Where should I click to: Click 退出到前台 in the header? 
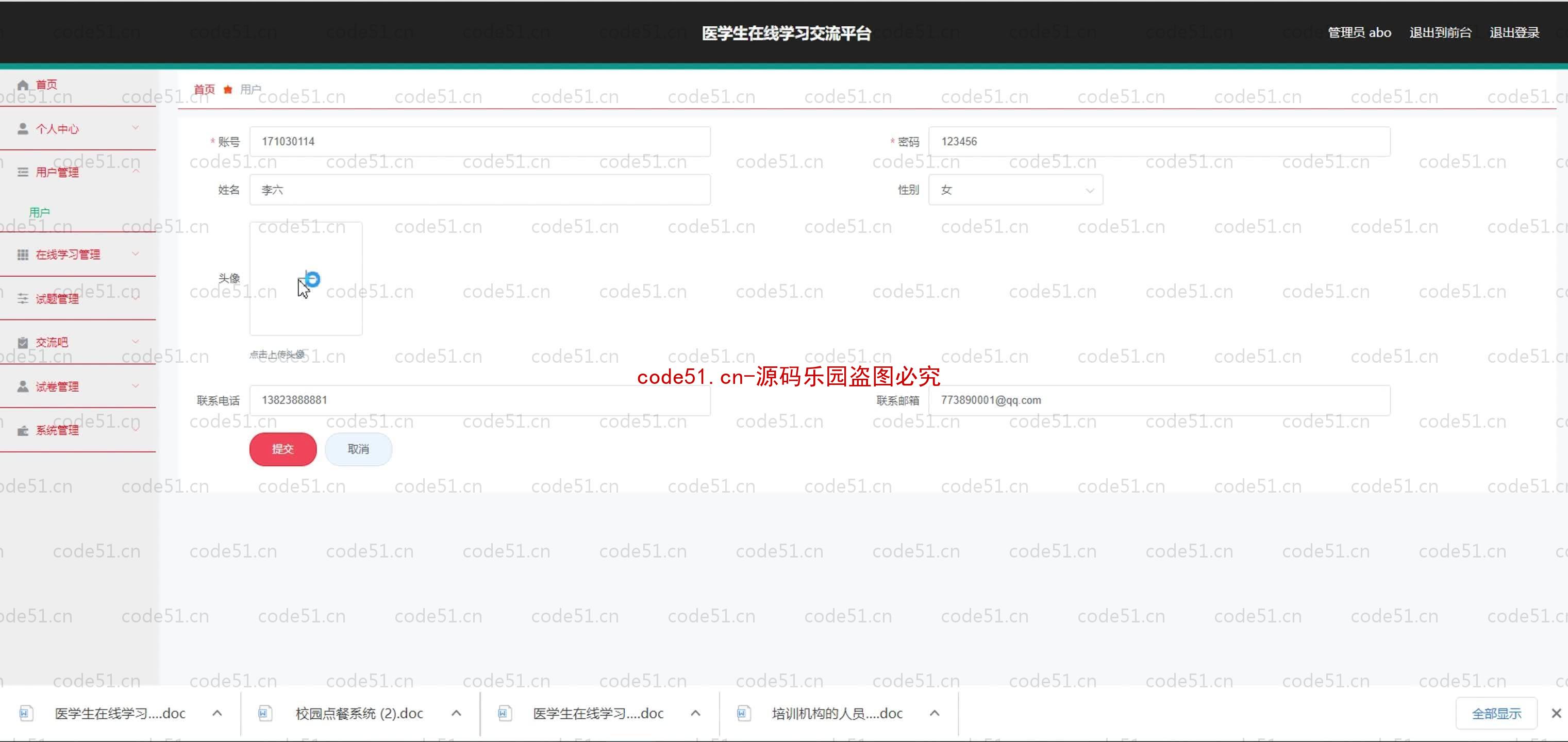[x=1440, y=32]
